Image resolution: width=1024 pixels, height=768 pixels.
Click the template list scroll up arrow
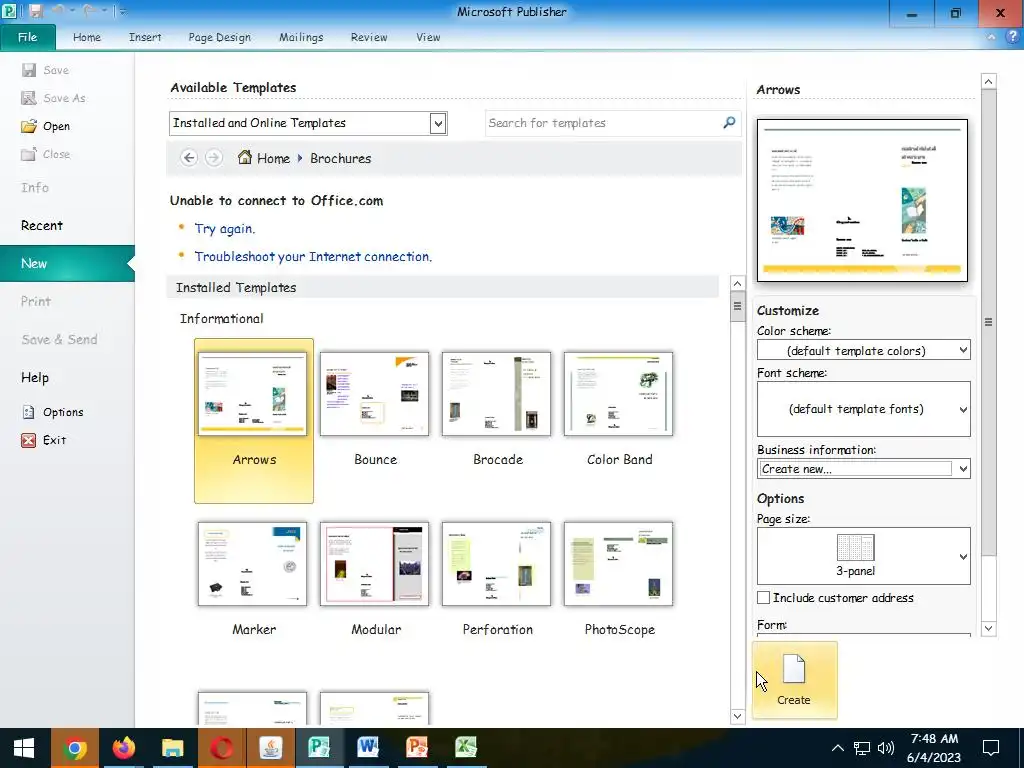point(737,283)
